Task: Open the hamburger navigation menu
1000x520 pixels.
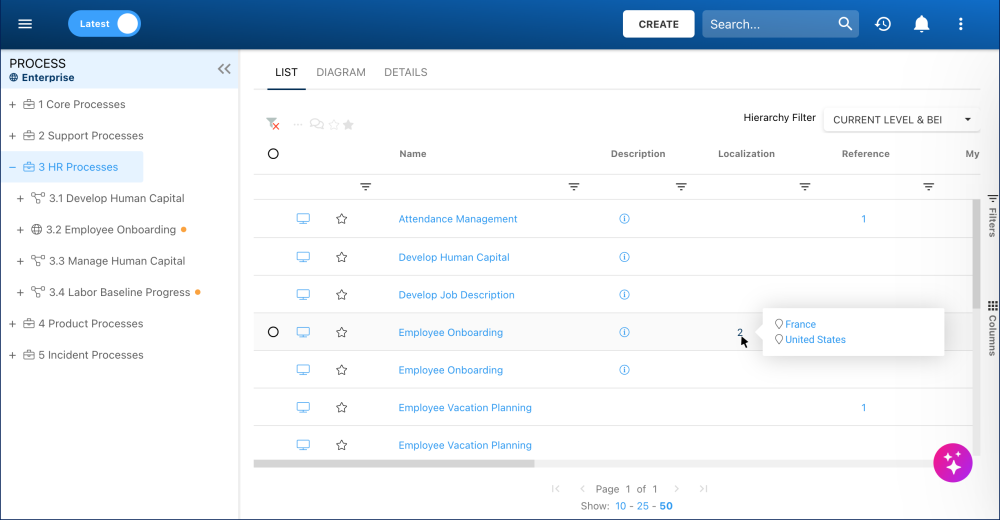Action: pyautogui.click(x=25, y=24)
